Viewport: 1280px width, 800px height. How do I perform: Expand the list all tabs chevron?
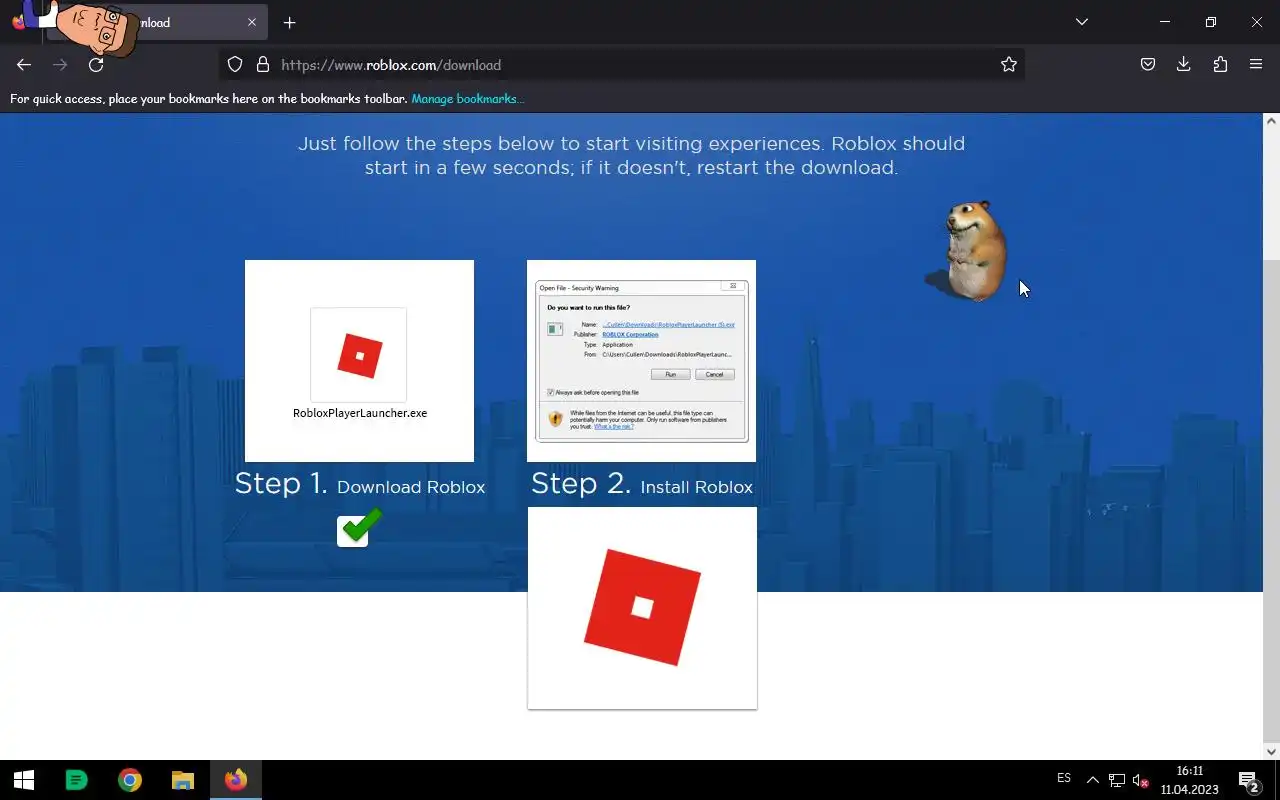coord(1081,22)
